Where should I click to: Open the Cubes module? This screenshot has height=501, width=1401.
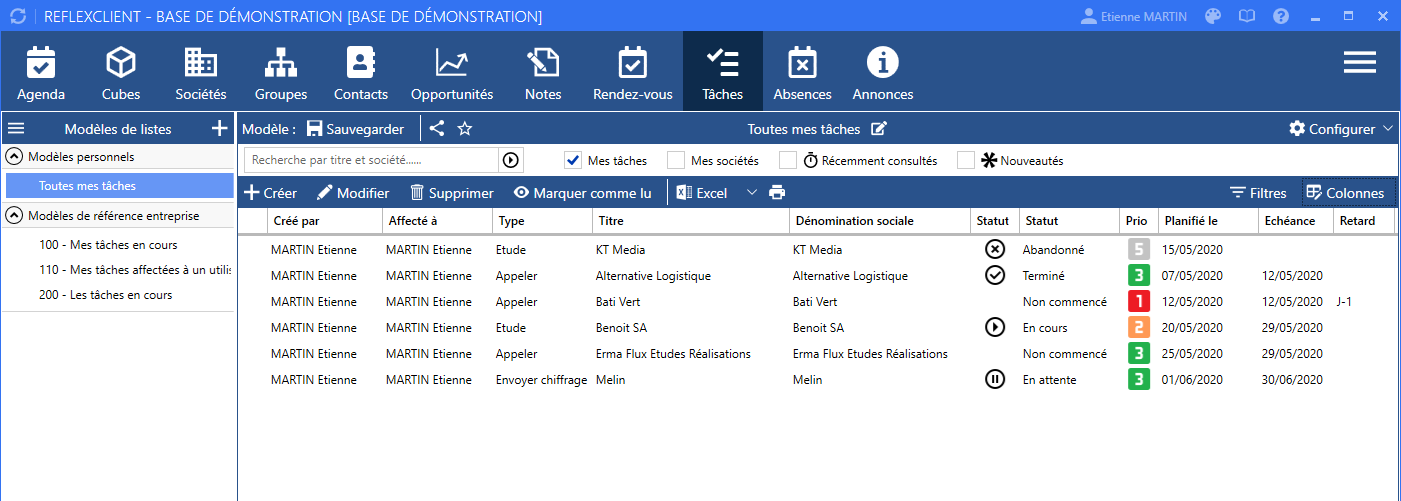pos(121,73)
